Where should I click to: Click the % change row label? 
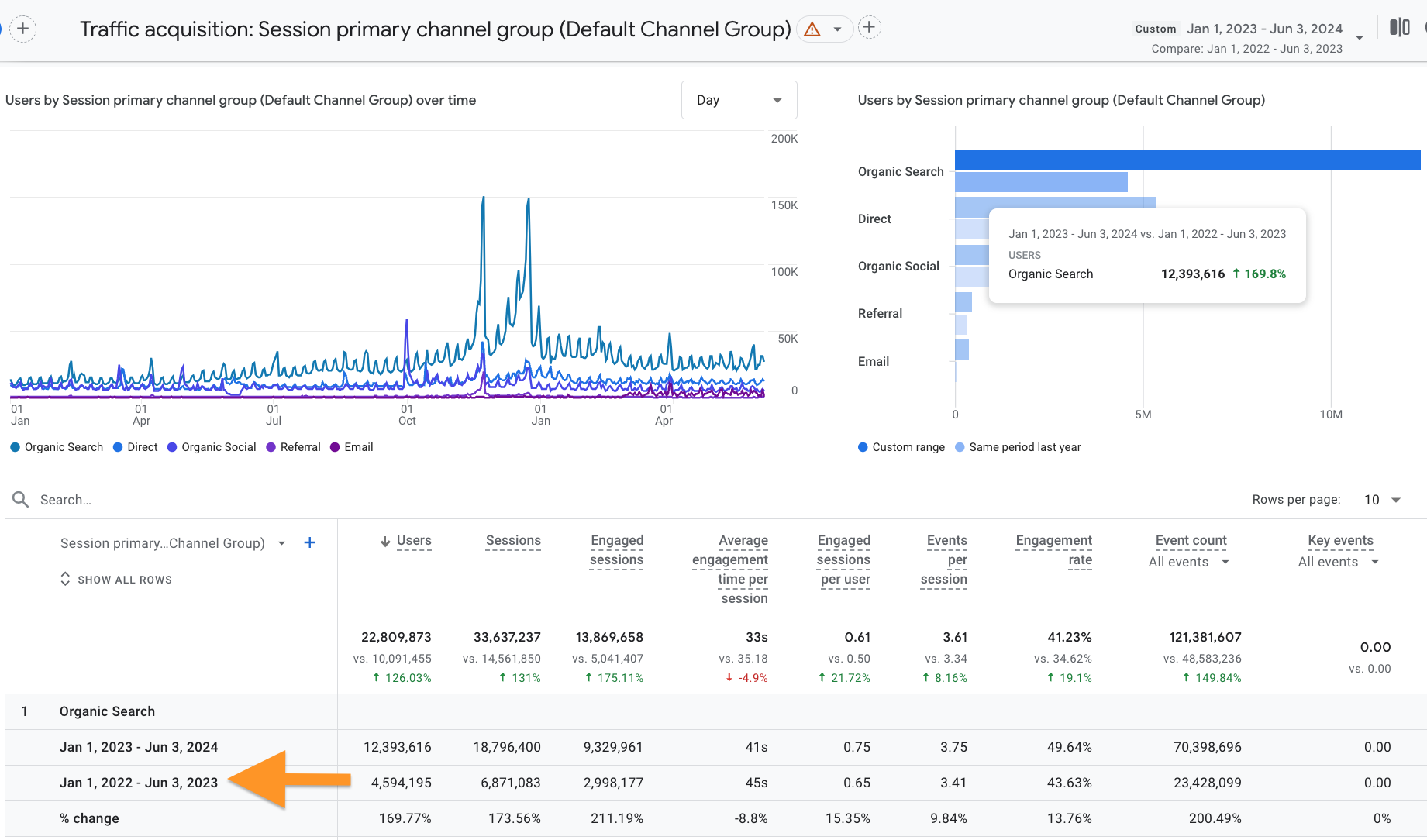pyautogui.click(x=89, y=818)
